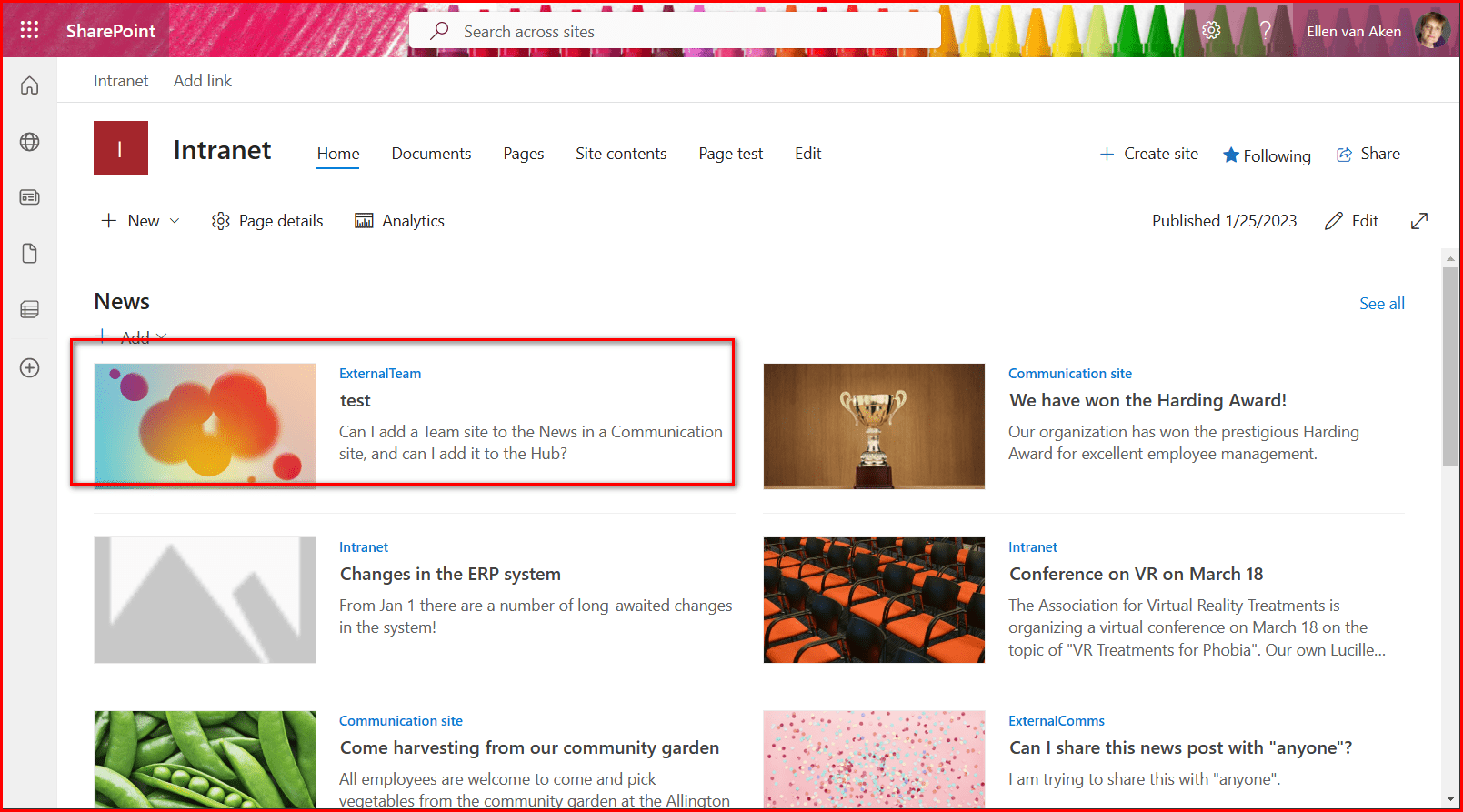Open the Documents navigation item
Viewport: 1463px width, 812px height.
431,154
